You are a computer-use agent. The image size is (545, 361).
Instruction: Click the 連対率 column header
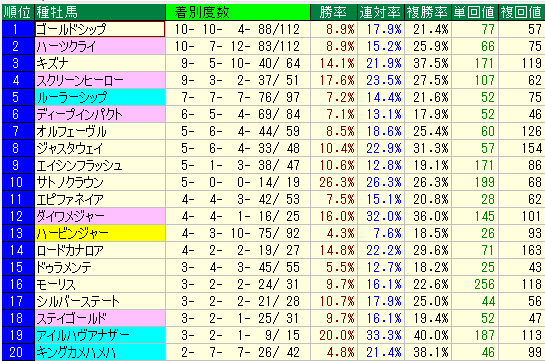coord(381,13)
